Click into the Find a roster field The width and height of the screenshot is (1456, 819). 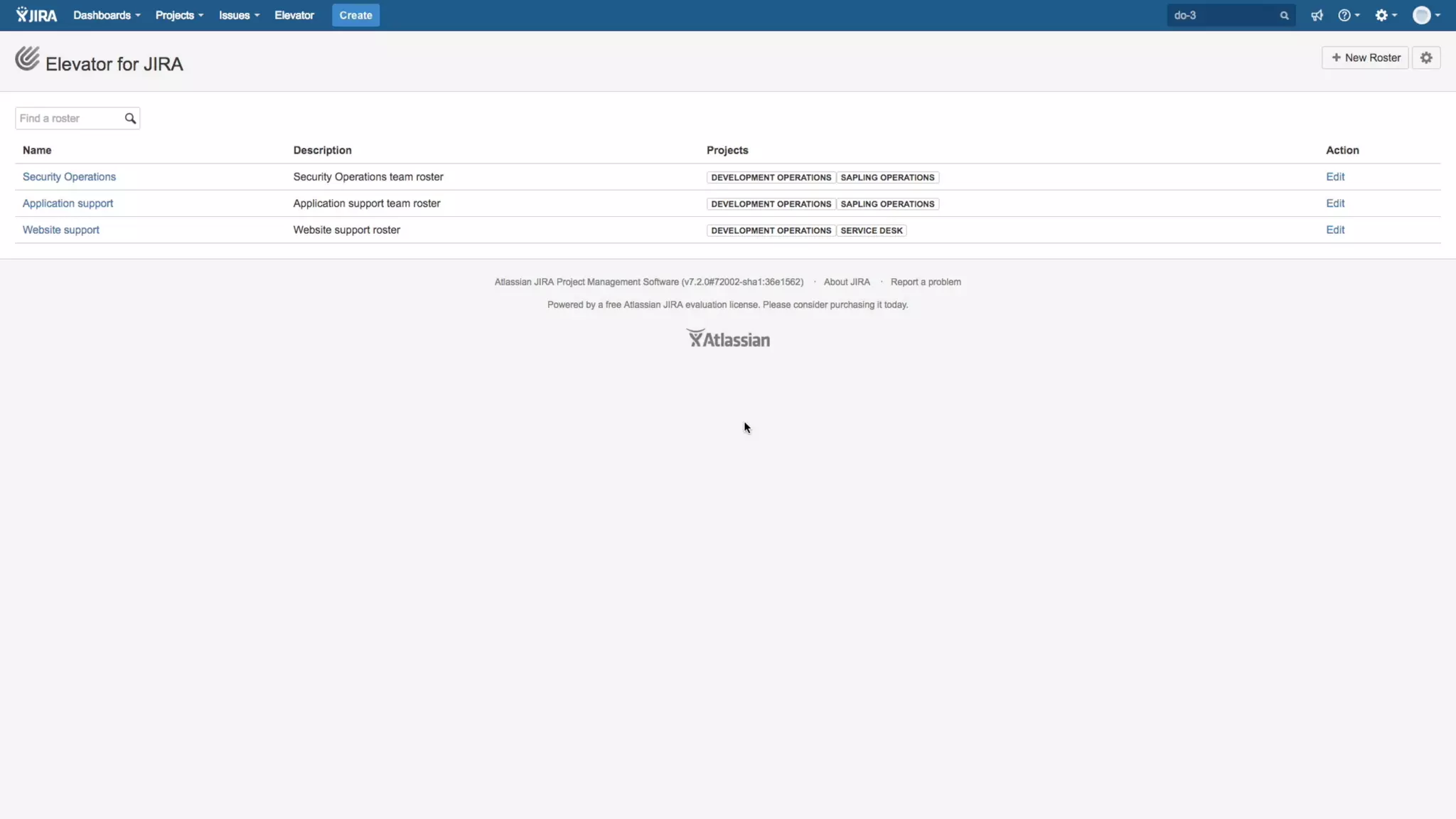click(x=68, y=119)
